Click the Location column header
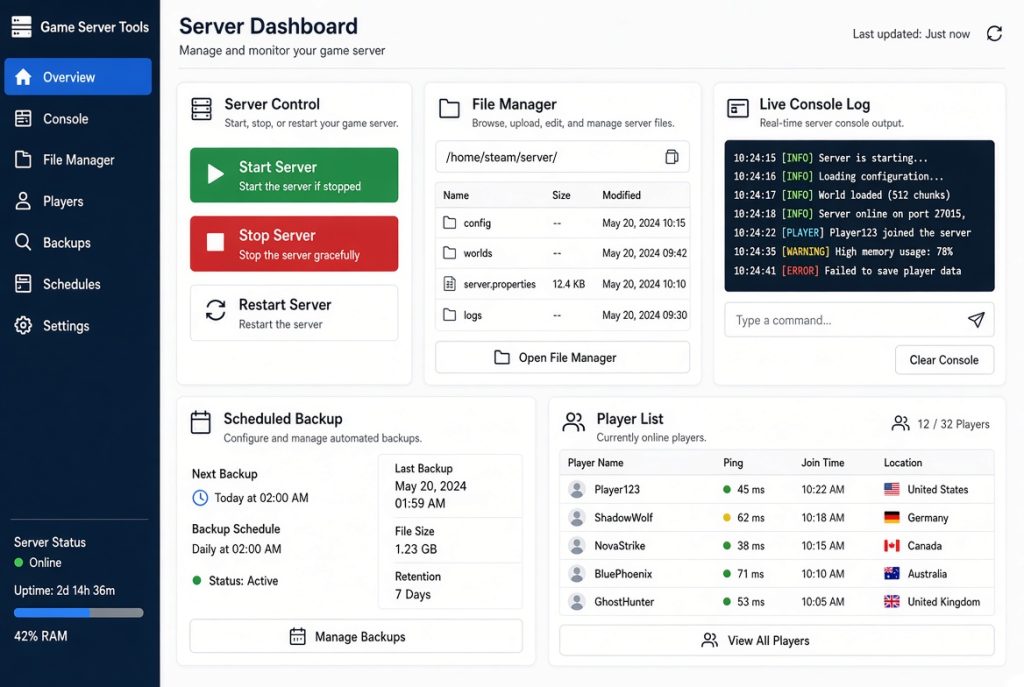Image resolution: width=1024 pixels, height=687 pixels. 903,462
